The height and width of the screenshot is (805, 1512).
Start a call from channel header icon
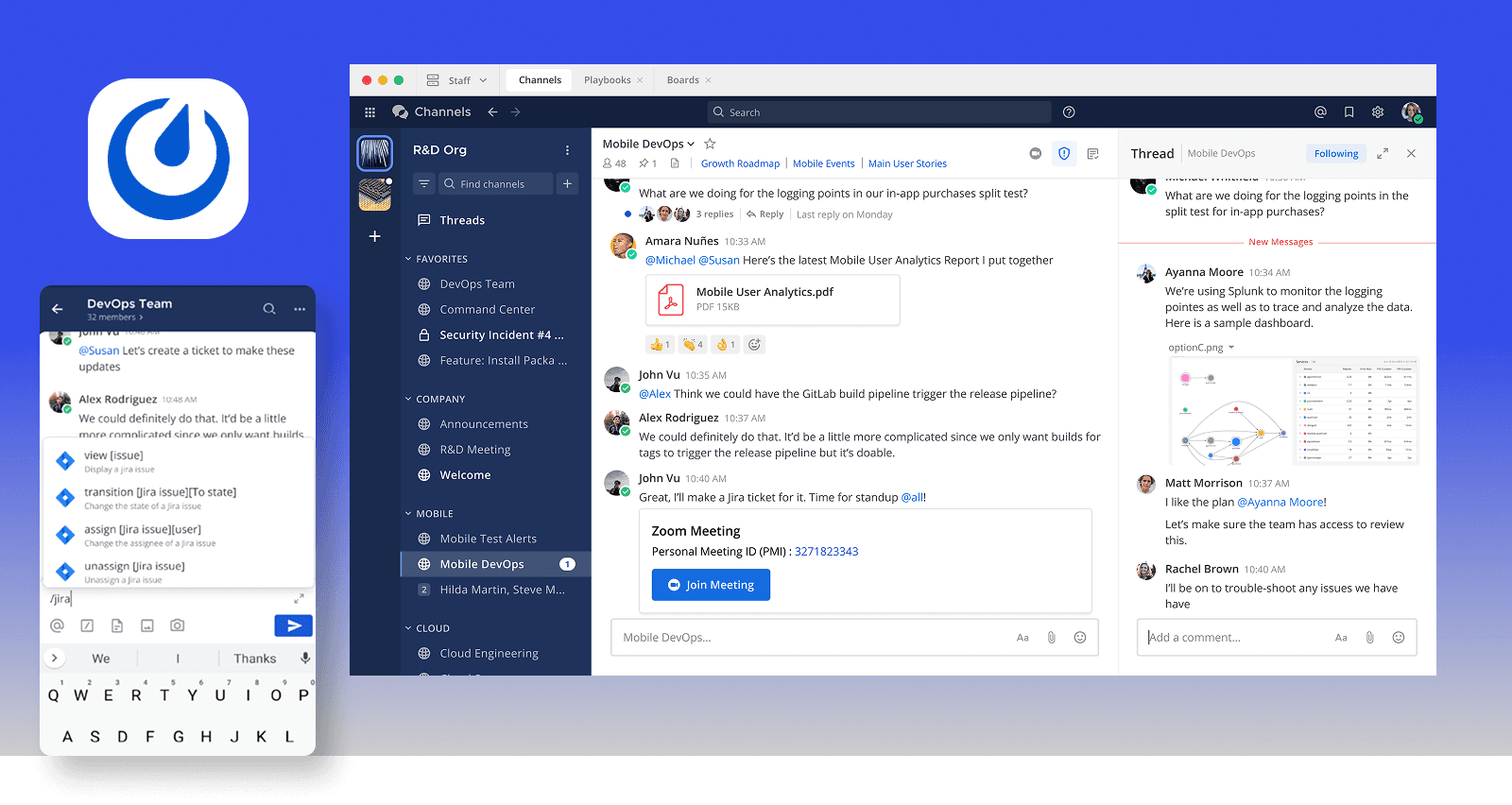[x=1036, y=153]
